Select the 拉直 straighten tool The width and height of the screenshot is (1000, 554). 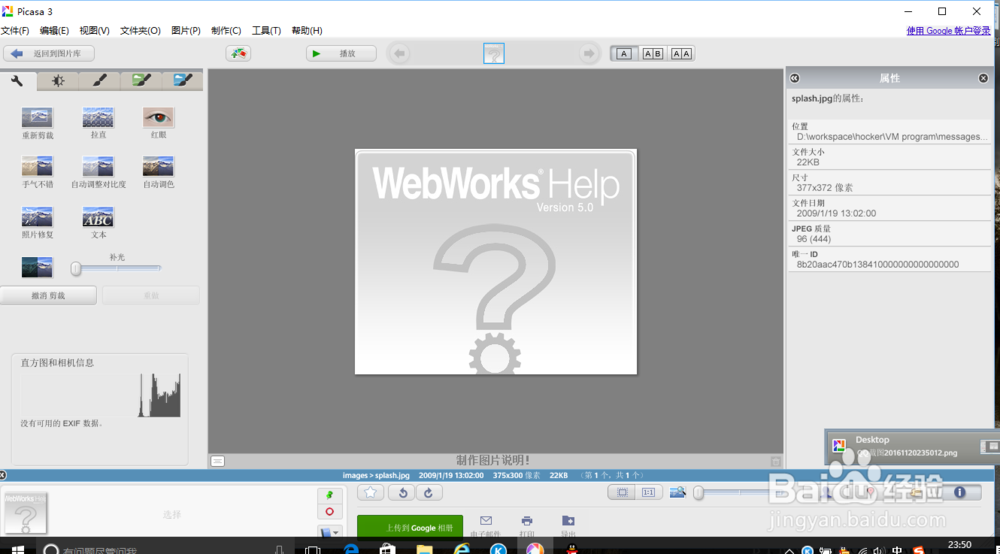tap(98, 122)
